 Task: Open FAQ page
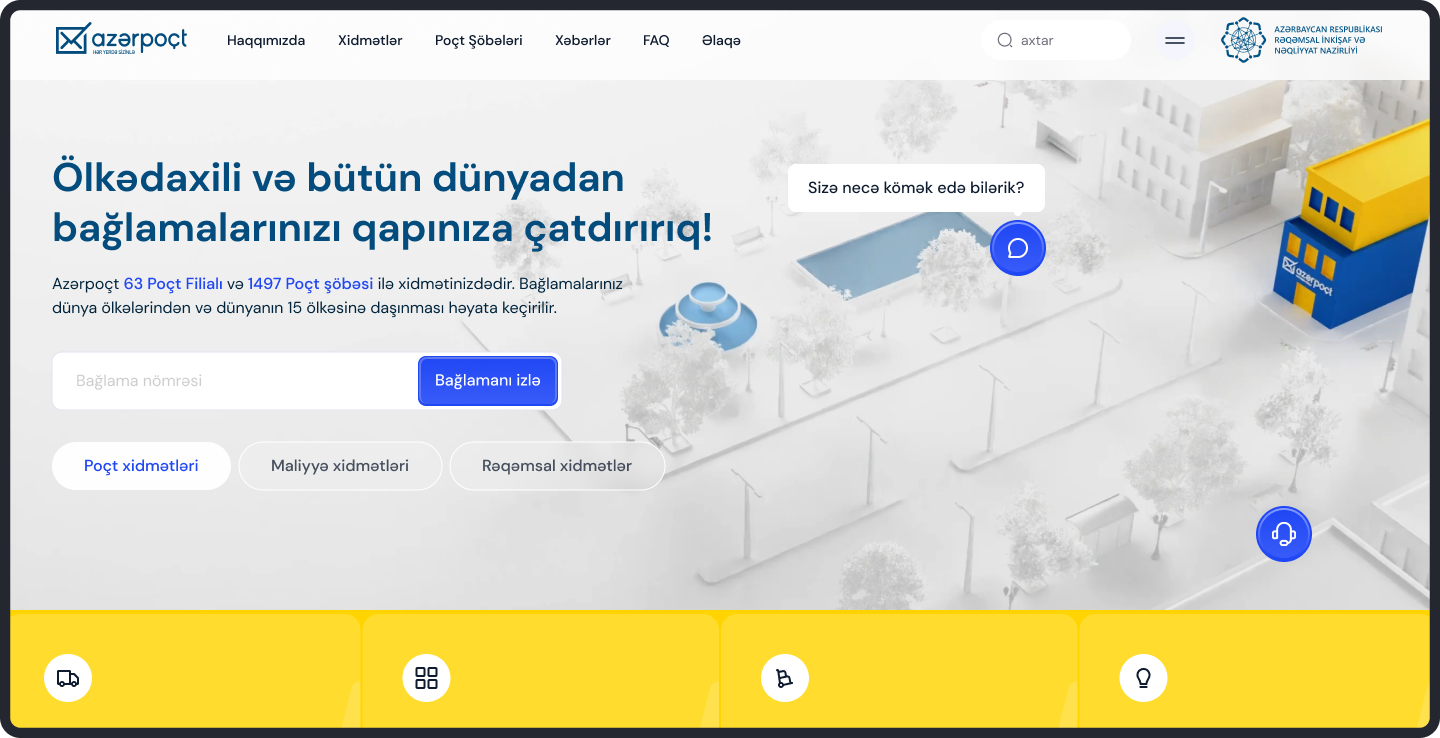(656, 41)
